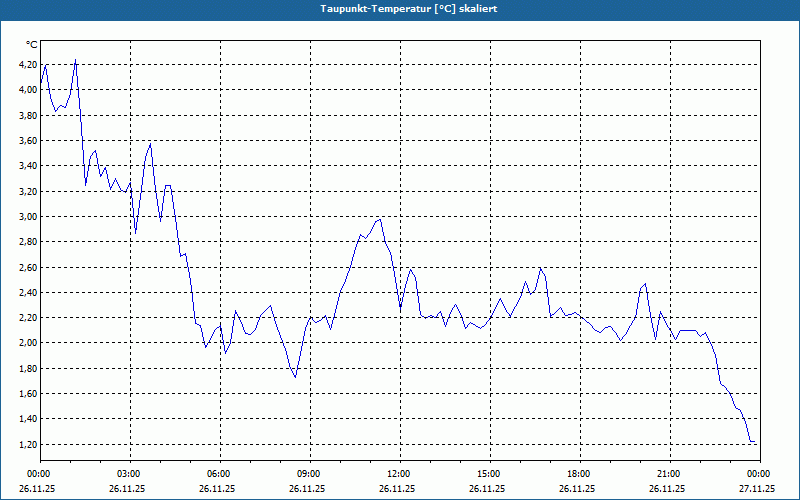
Task: Click the 26.11.25 date under 03:00
Action: coord(128,488)
